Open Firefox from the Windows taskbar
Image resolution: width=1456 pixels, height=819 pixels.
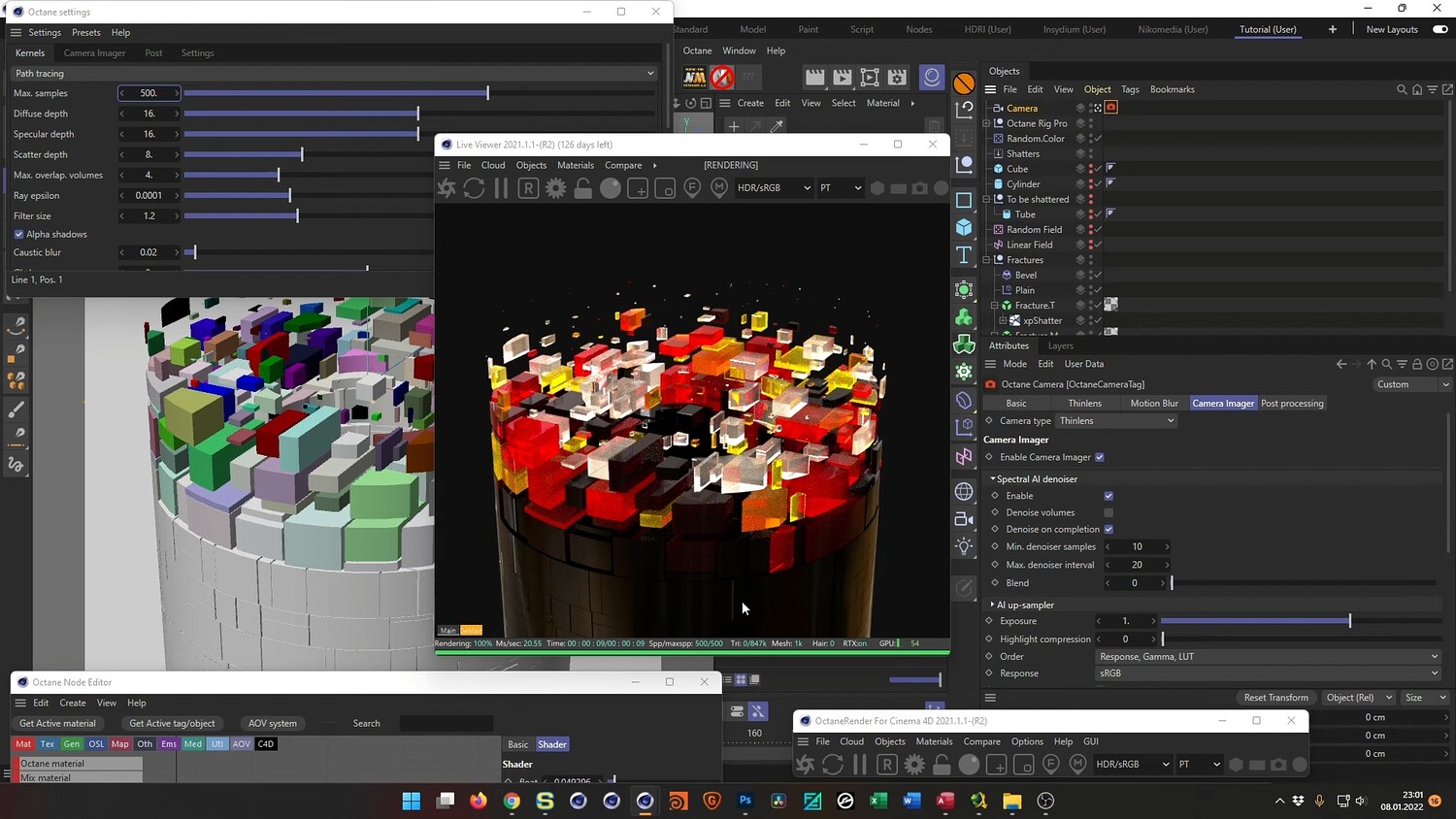pos(478,801)
